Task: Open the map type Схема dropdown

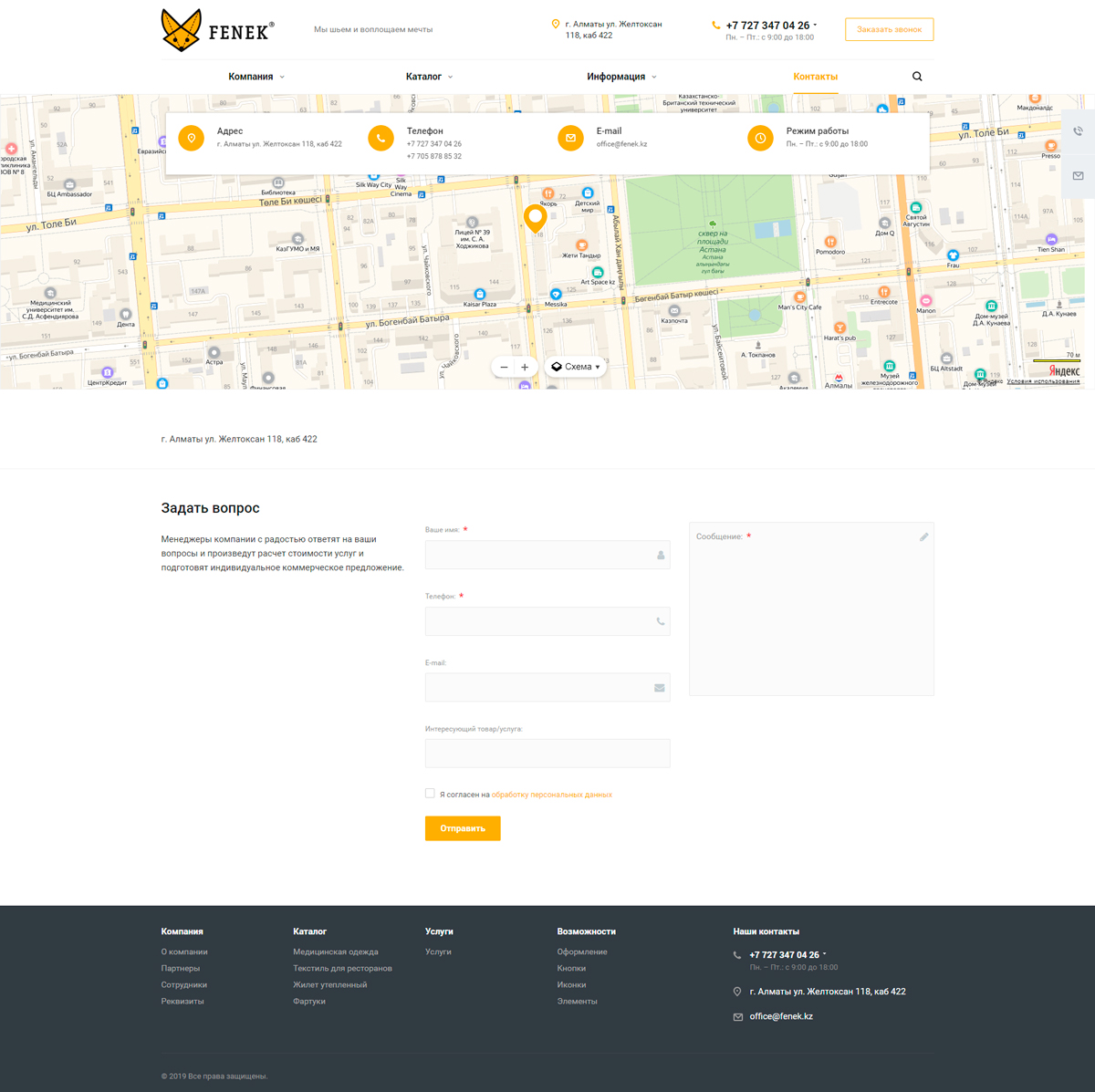Action: point(577,367)
